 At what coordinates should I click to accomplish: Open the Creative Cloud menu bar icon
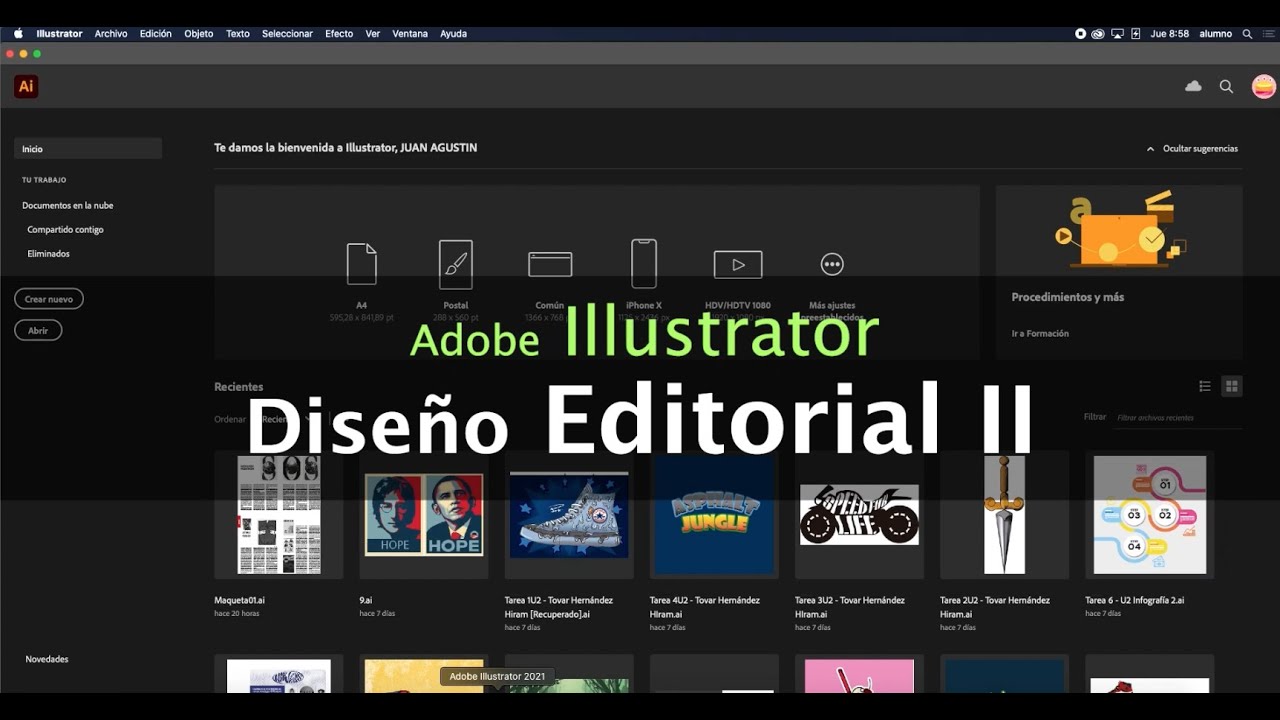pyautogui.click(x=1098, y=33)
